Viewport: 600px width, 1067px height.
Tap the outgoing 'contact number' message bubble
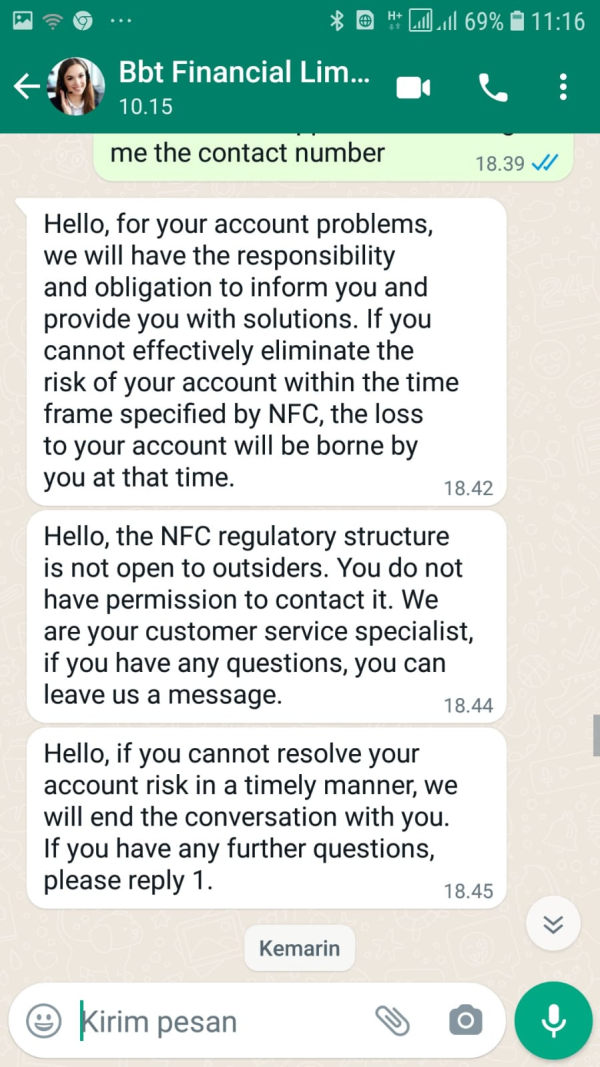(x=333, y=157)
